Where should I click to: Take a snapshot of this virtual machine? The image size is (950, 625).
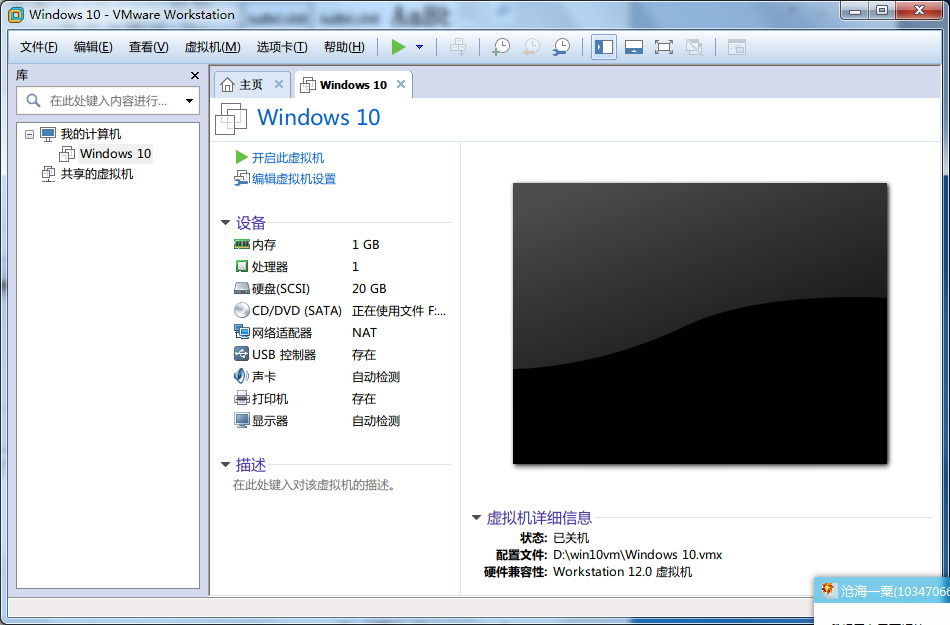[x=501, y=47]
